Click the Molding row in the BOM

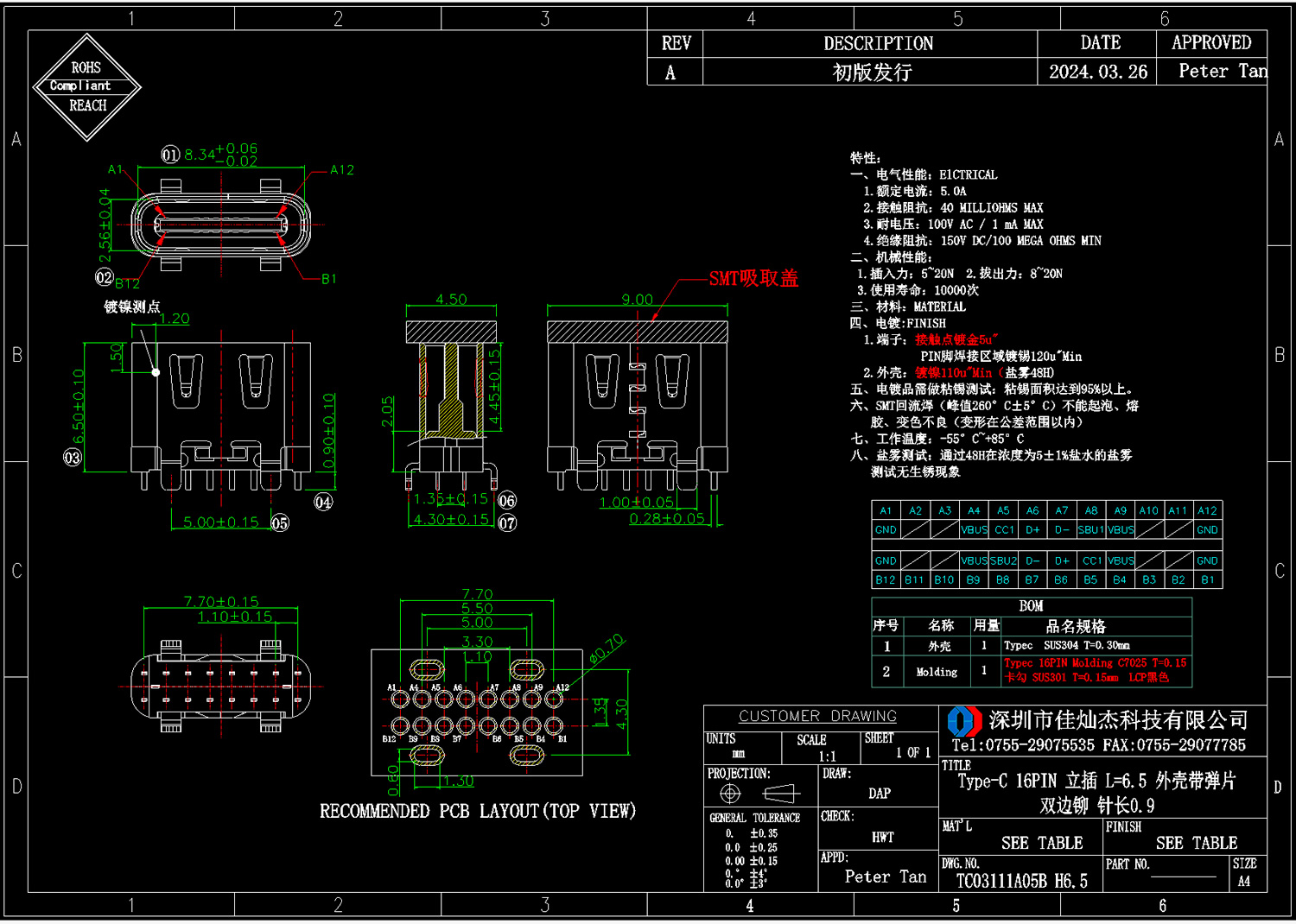coord(1032,671)
